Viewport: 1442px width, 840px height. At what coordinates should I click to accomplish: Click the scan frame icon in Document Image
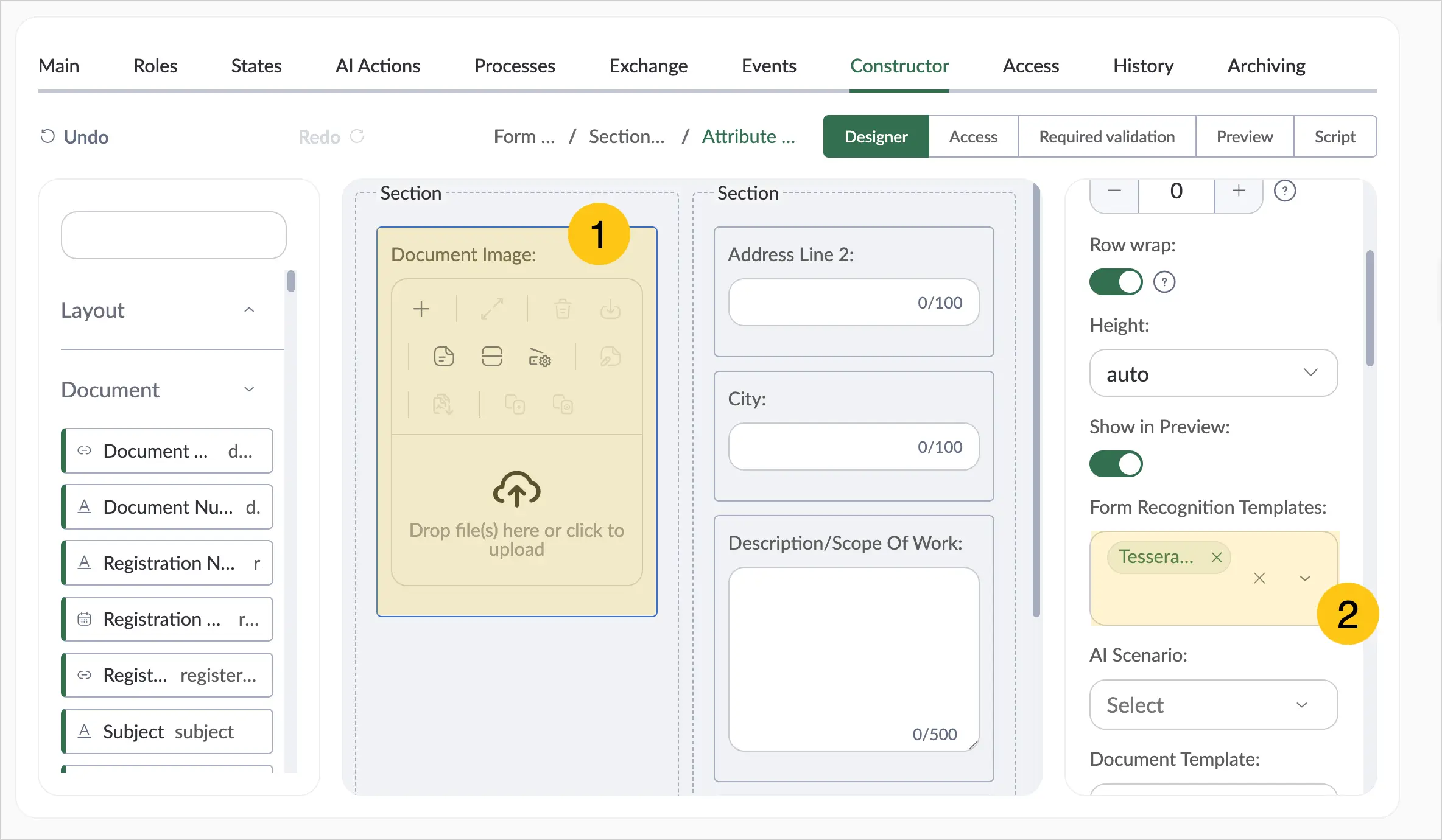tap(492, 357)
